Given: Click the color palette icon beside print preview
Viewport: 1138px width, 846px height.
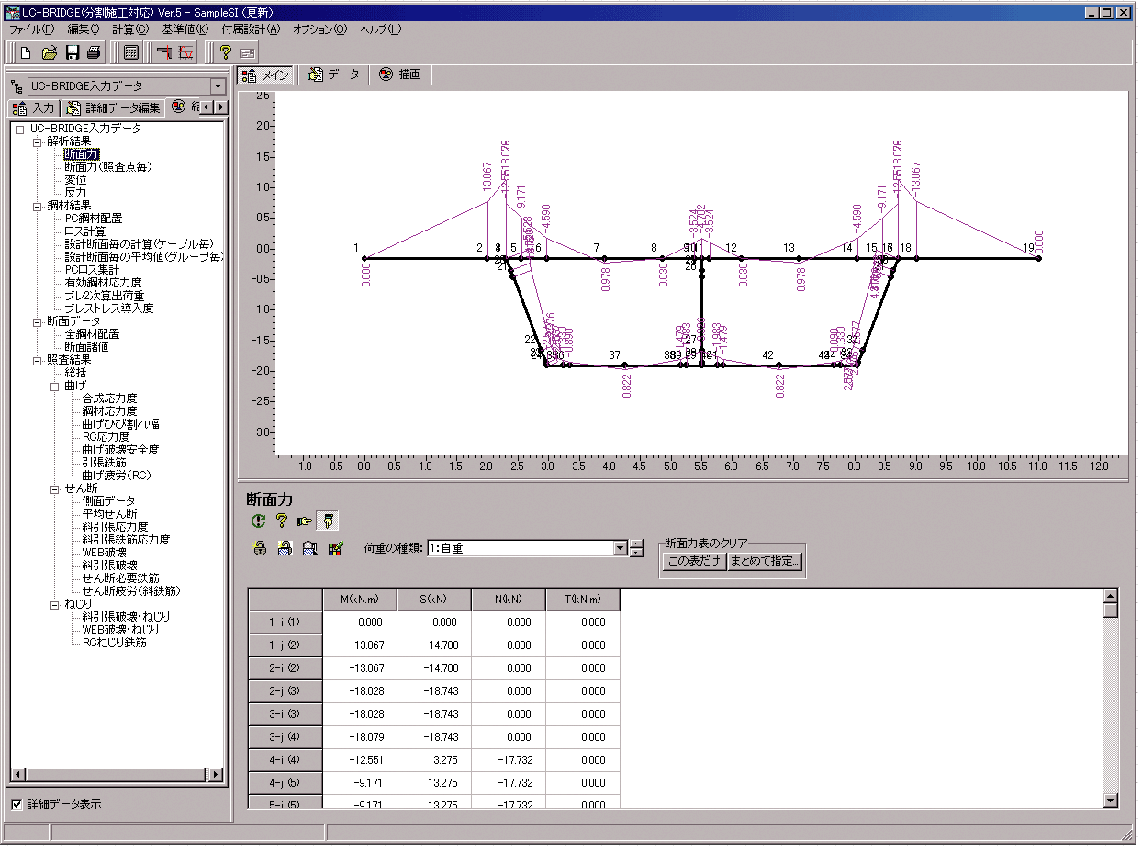Looking at the screenshot, I should tap(335, 548).
